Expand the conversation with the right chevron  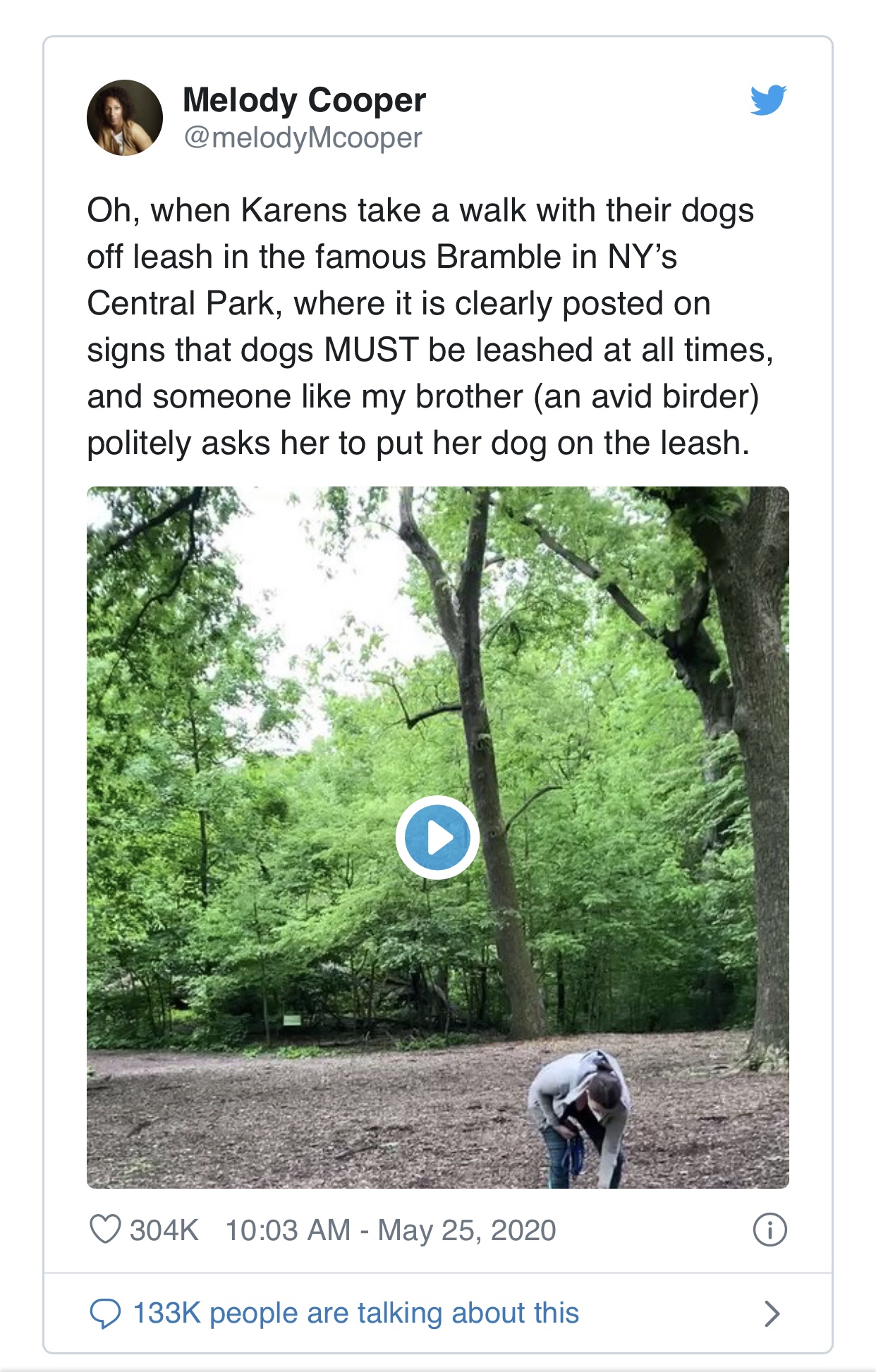coord(772,1313)
